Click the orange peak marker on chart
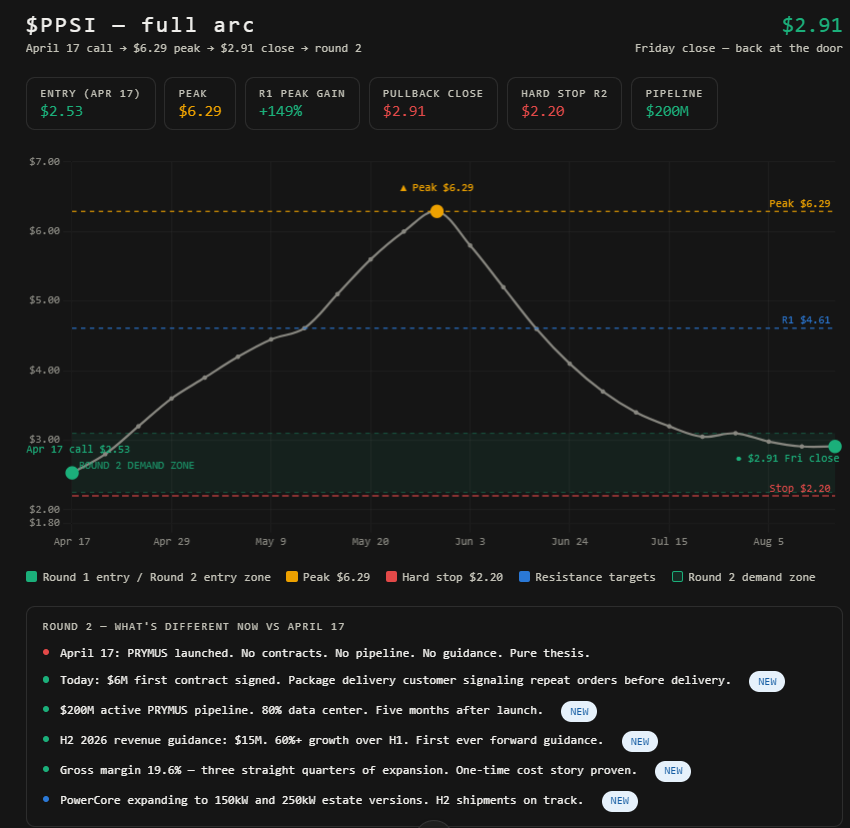 (x=437, y=211)
